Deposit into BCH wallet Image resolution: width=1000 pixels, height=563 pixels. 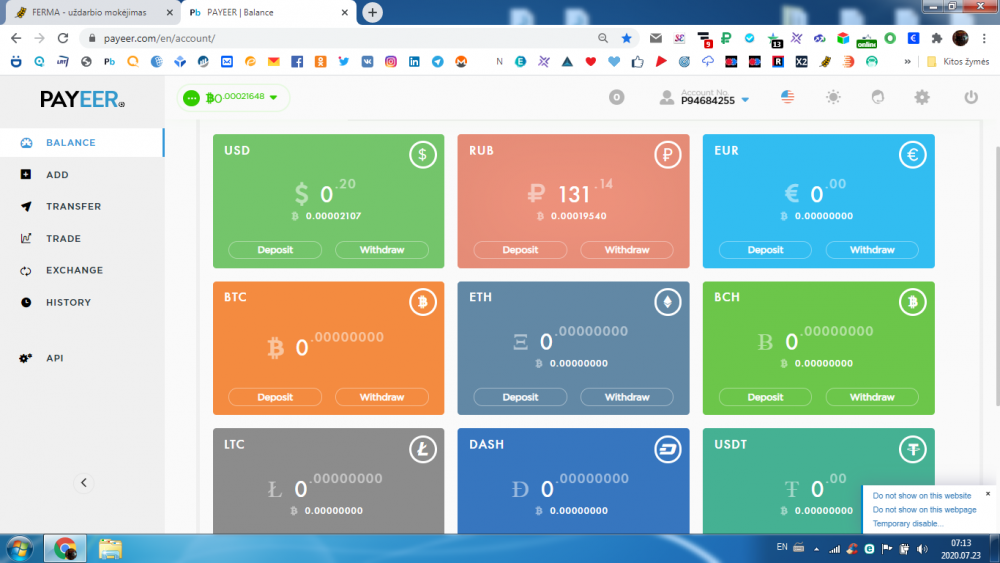(765, 397)
